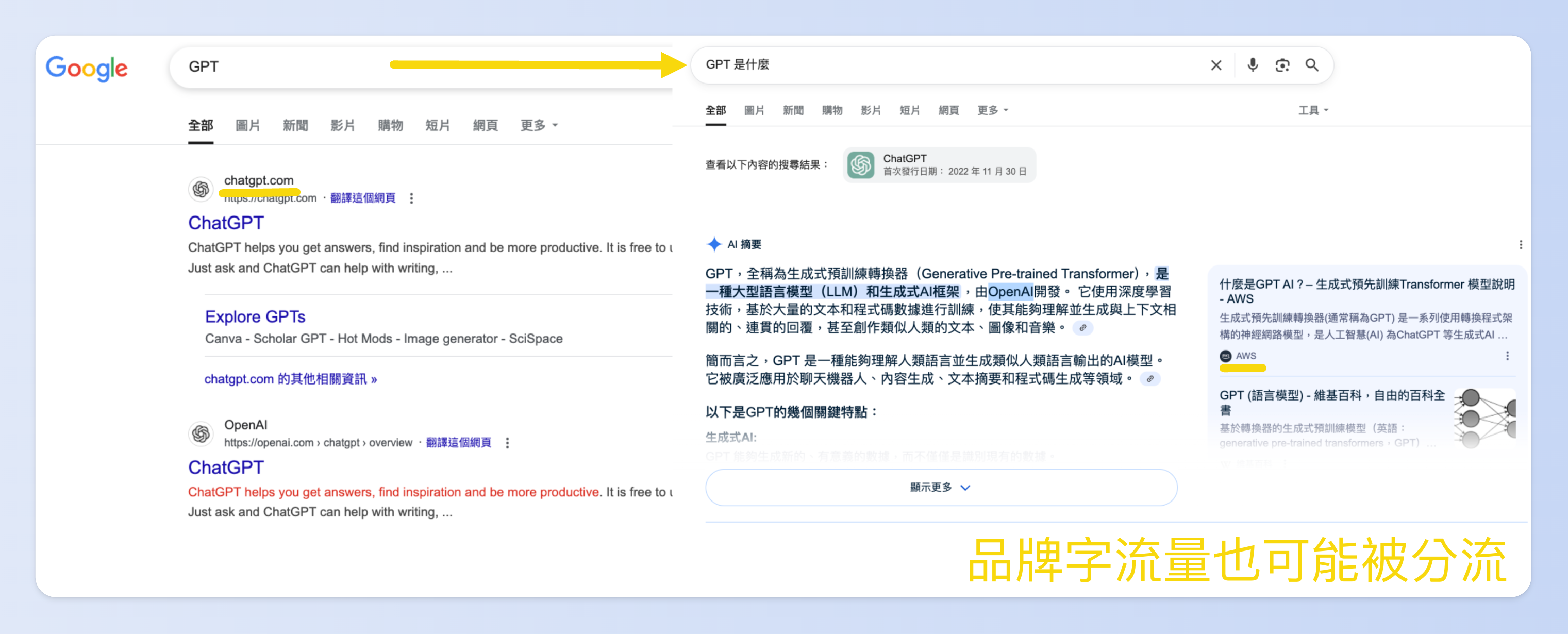Select 網頁 tab in left results
Image resolution: width=1568 pixels, height=634 pixels.
click(x=485, y=126)
